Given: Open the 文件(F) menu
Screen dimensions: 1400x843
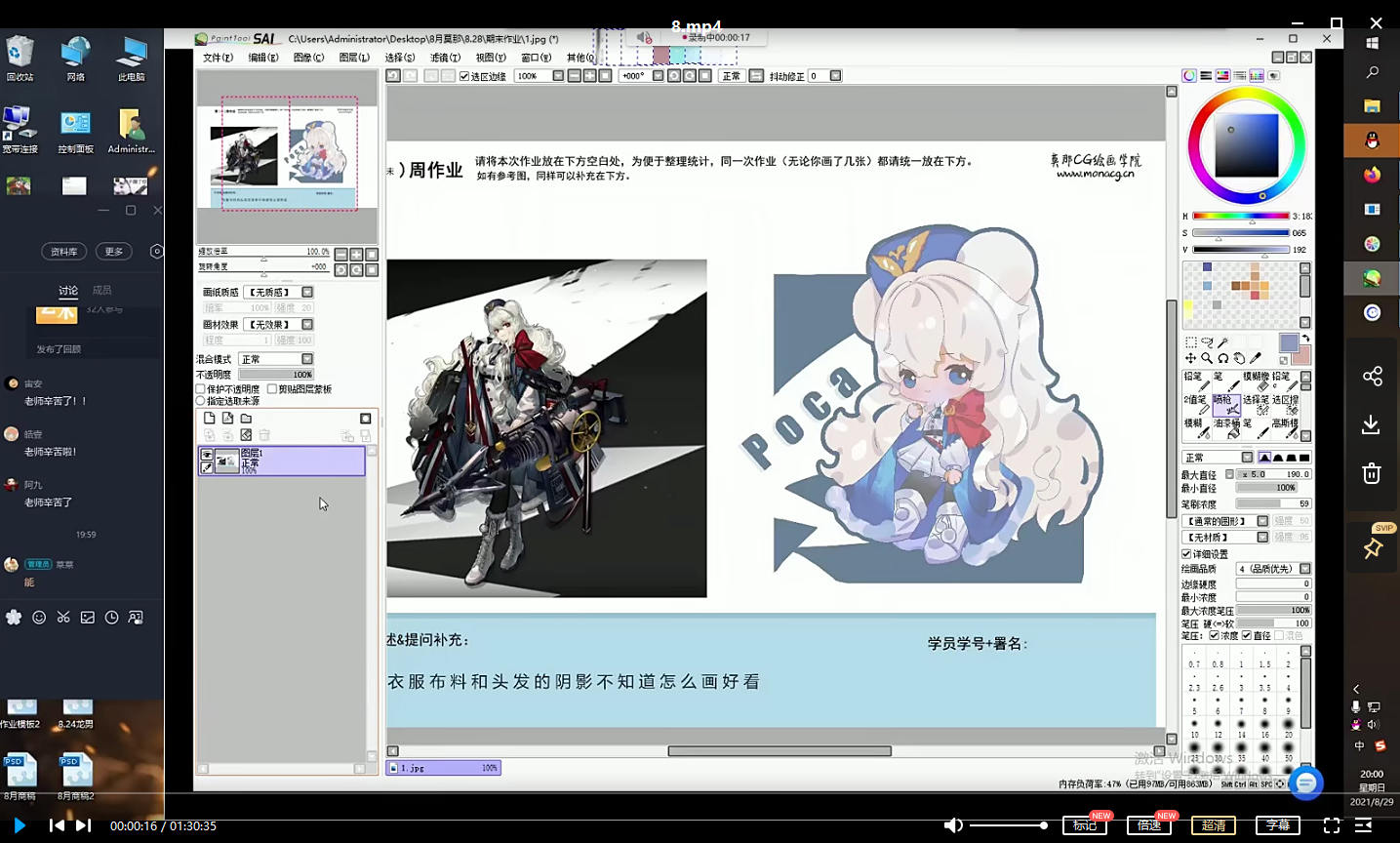Looking at the screenshot, I should (218, 58).
